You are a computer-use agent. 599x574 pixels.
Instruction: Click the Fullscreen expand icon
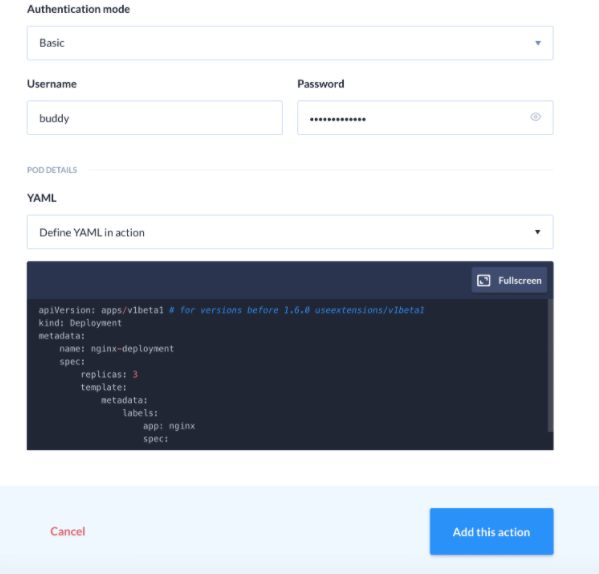coord(483,280)
